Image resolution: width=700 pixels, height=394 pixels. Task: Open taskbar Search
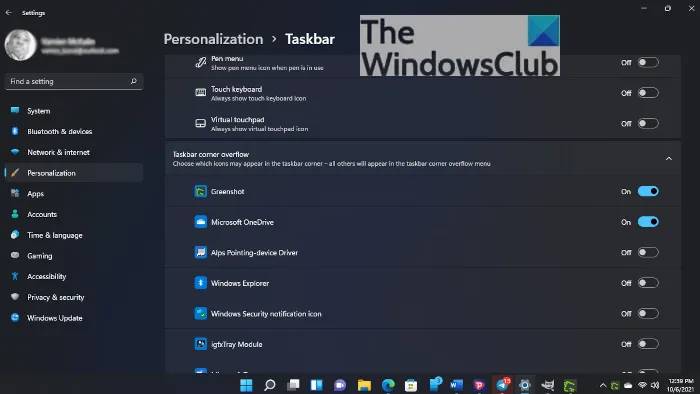point(270,385)
